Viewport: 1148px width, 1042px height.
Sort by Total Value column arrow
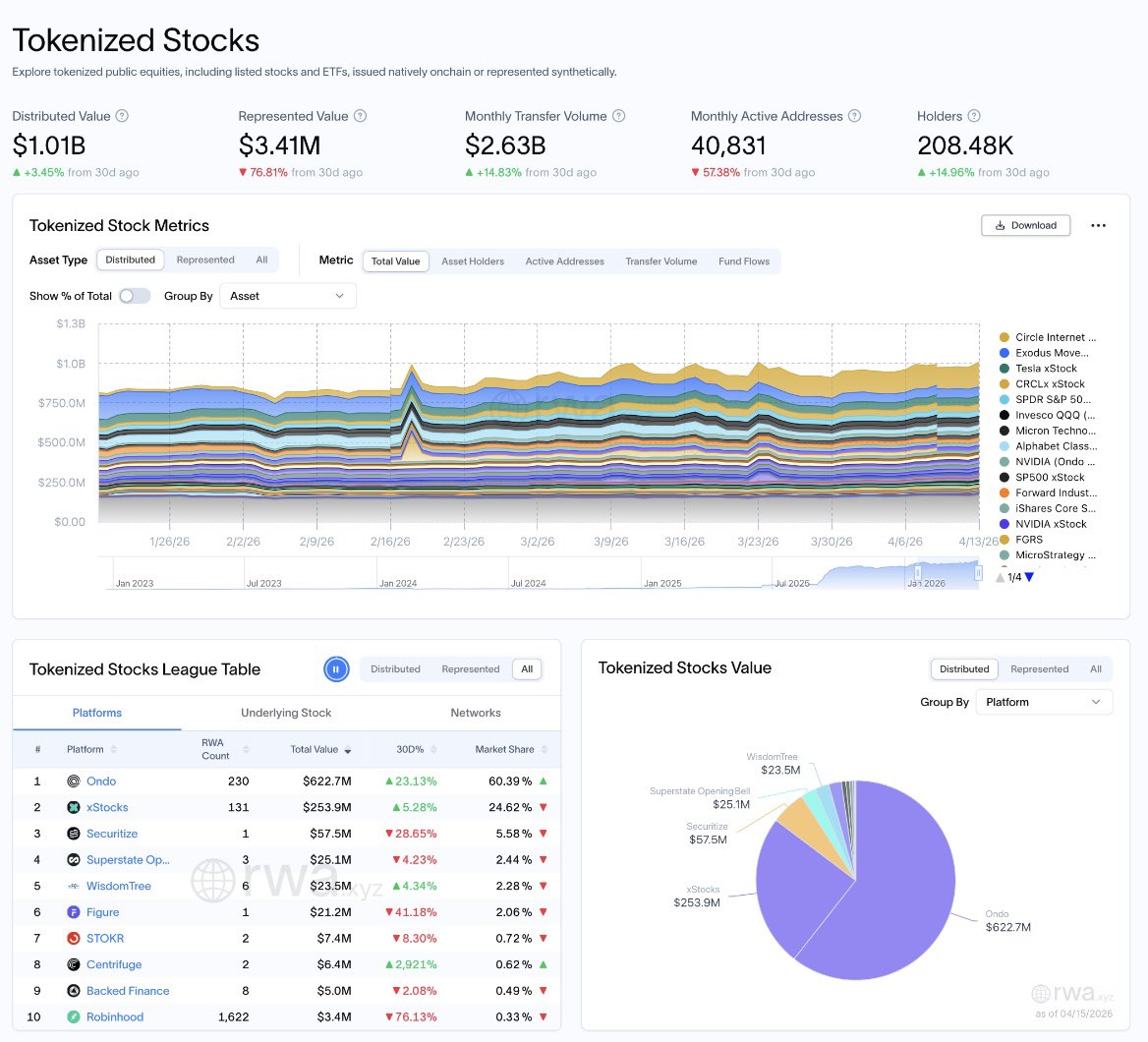(x=348, y=750)
